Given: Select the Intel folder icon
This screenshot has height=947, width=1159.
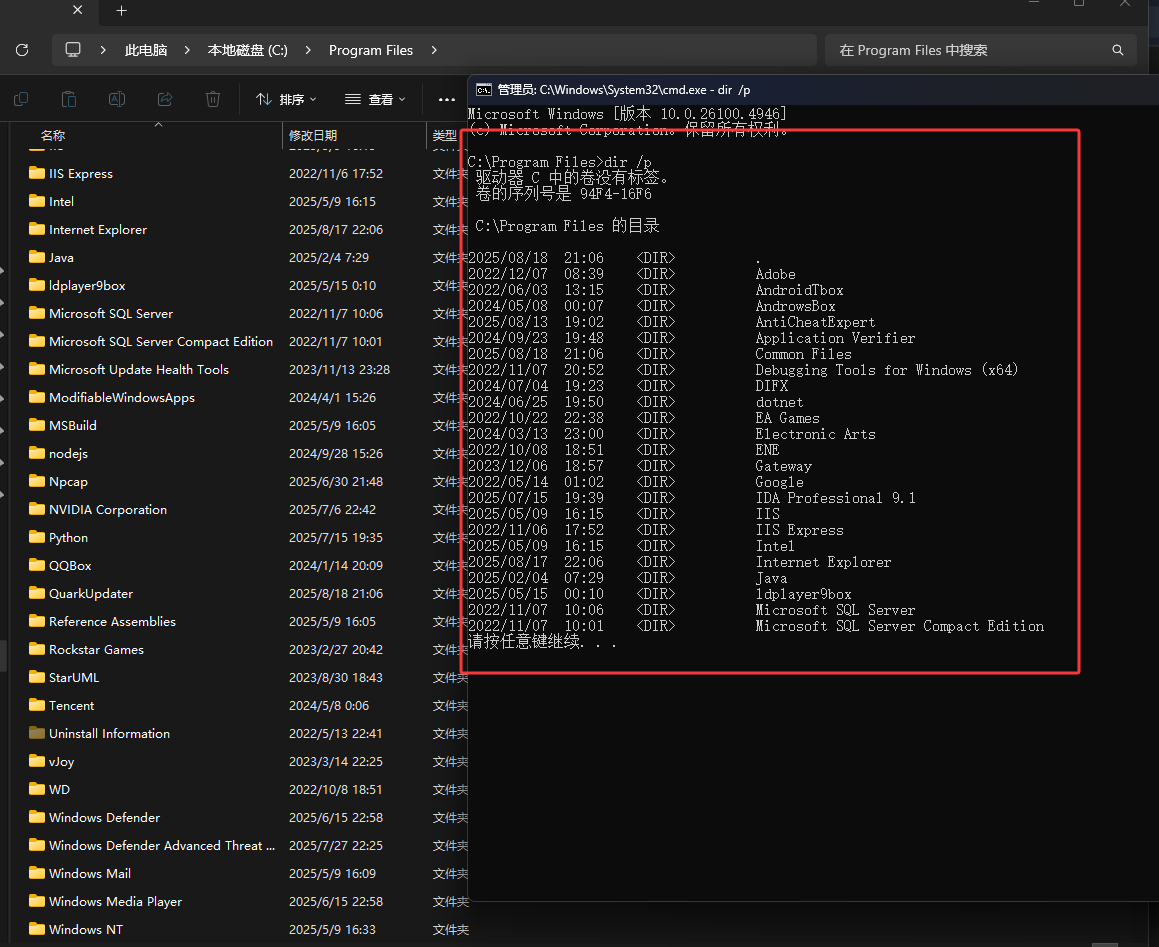Looking at the screenshot, I should click(37, 201).
